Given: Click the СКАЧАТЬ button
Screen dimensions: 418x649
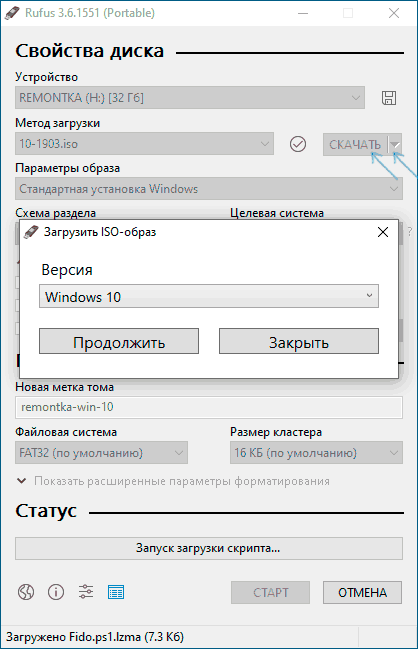Looking at the screenshot, I should click(355, 144).
